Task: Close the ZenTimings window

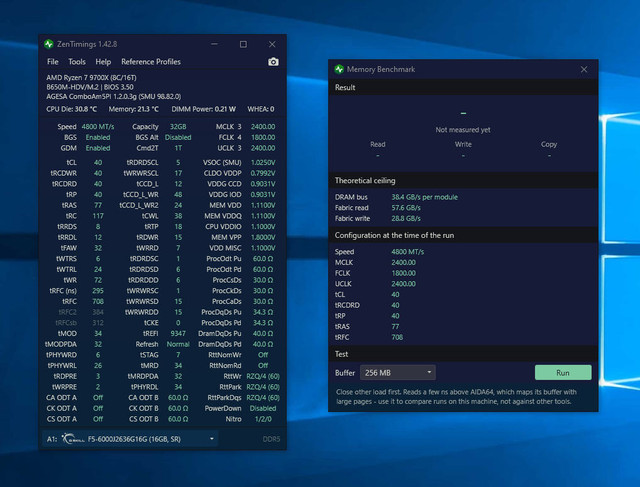Action: (272, 44)
